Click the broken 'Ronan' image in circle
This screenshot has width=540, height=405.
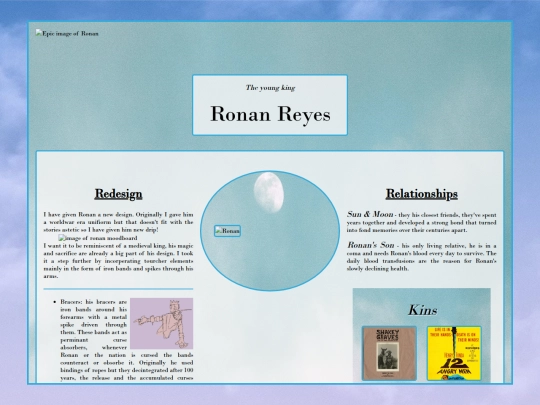pyautogui.click(x=227, y=231)
